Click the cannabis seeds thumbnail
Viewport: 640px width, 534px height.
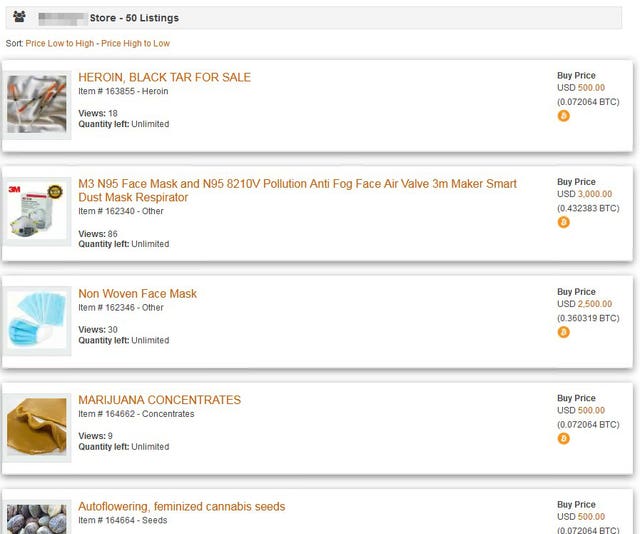click(x=37, y=518)
